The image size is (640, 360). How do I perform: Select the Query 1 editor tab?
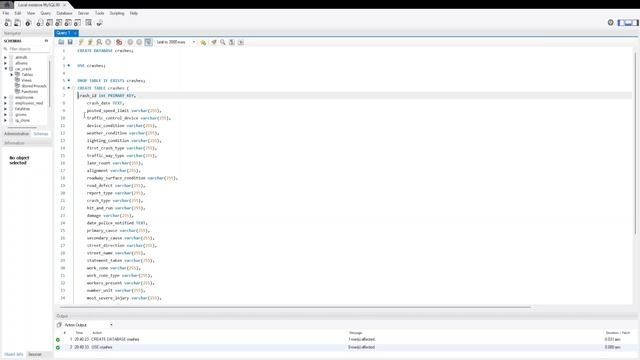pos(66,33)
